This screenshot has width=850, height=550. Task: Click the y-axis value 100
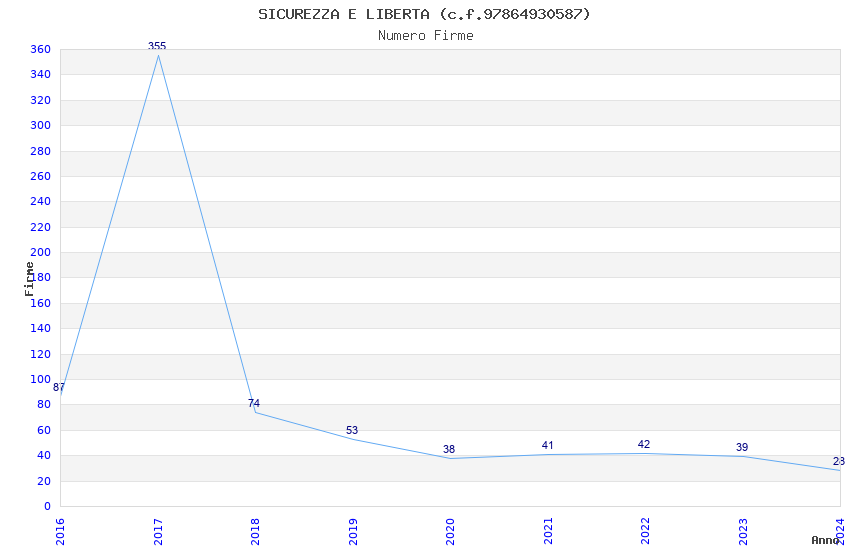click(x=41, y=379)
